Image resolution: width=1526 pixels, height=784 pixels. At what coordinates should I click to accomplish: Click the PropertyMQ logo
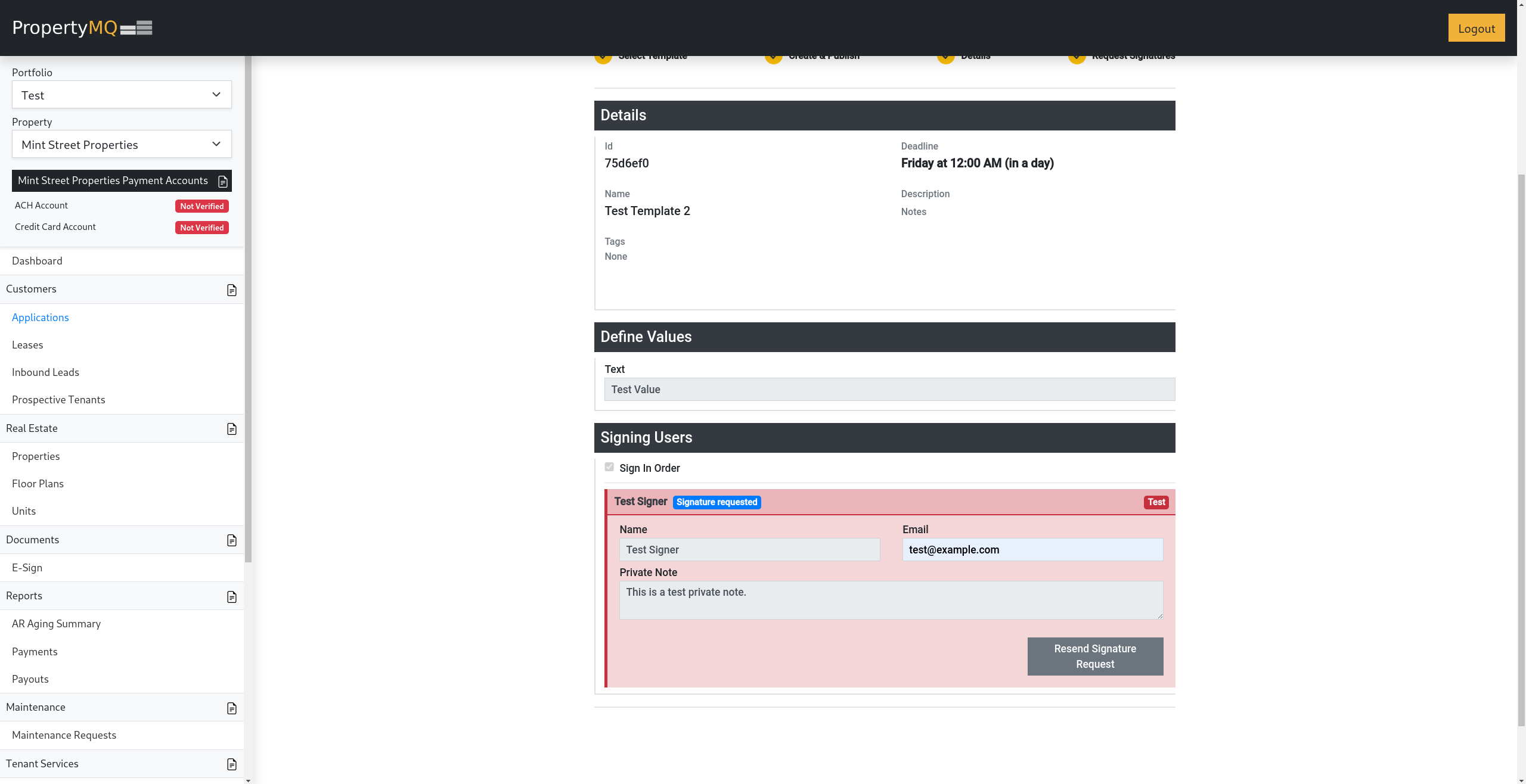[x=82, y=27]
